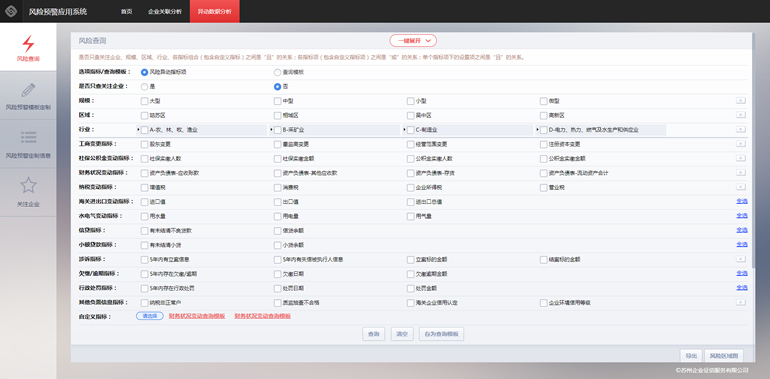Open 风险预警定制信息 via the list icon

pyautogui.click(x=28, y=137)
